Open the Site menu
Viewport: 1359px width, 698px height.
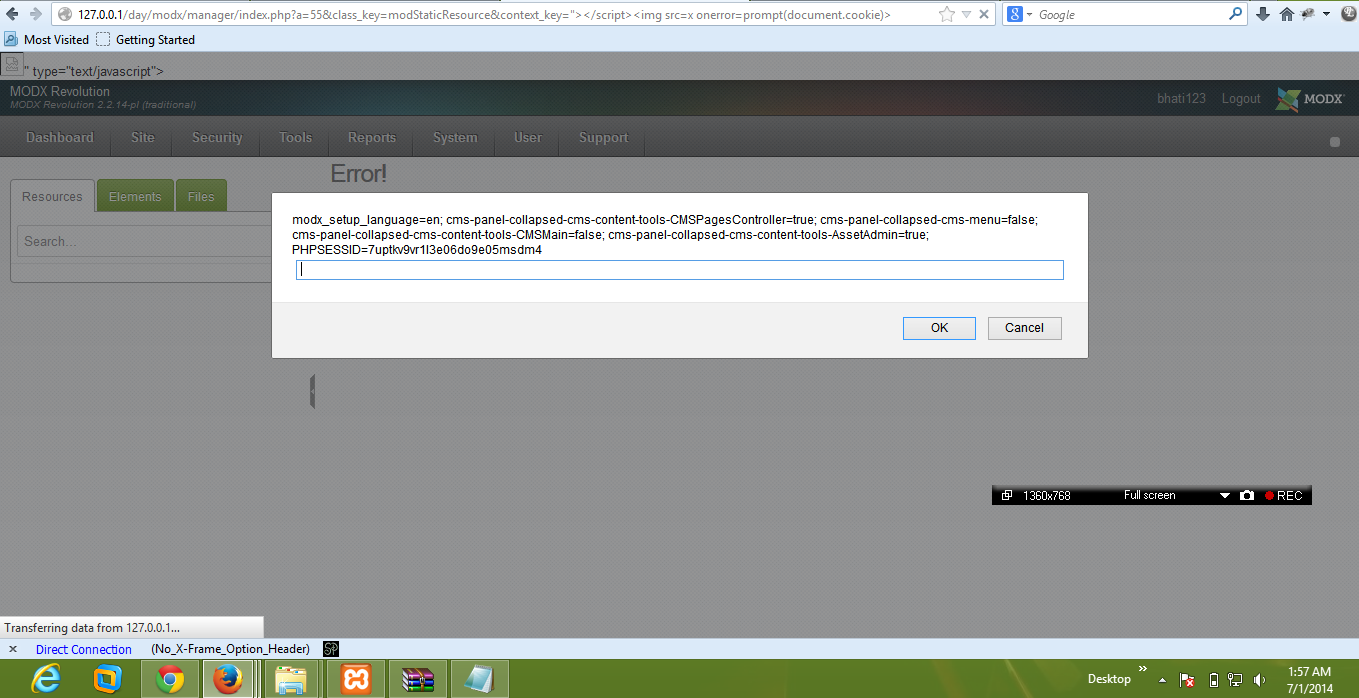coord(143,138)
